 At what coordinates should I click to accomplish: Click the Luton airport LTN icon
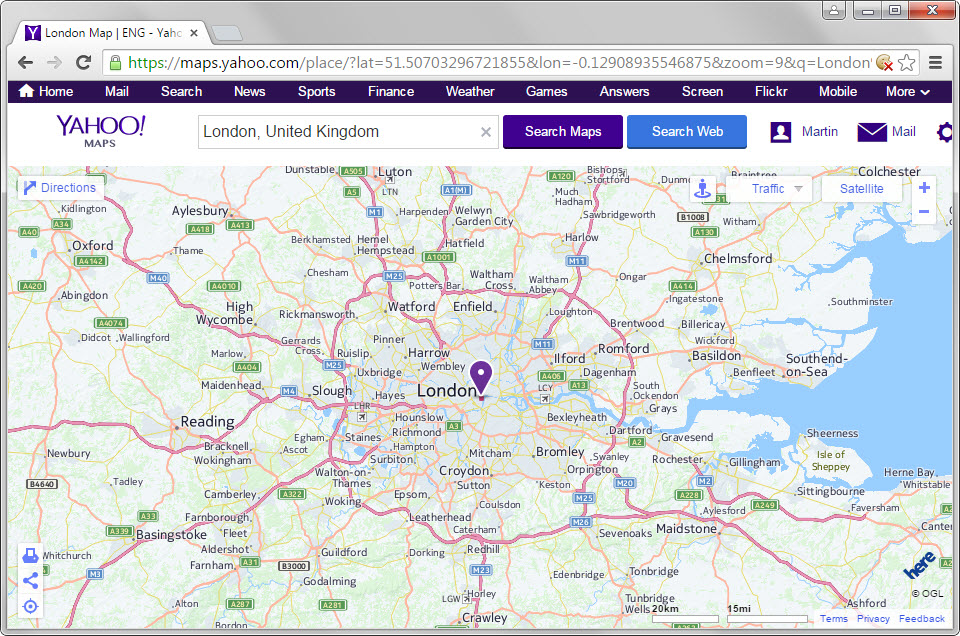point(389,181)
